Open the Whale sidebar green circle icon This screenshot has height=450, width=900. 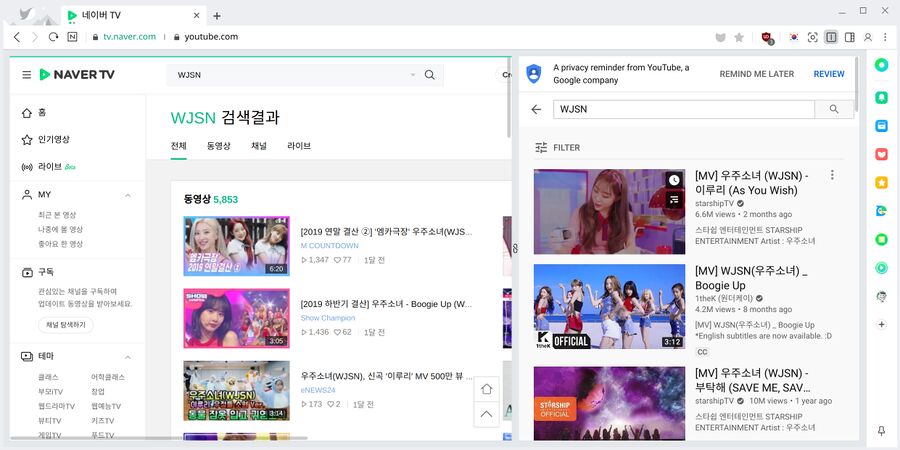(x=881, y=65)
